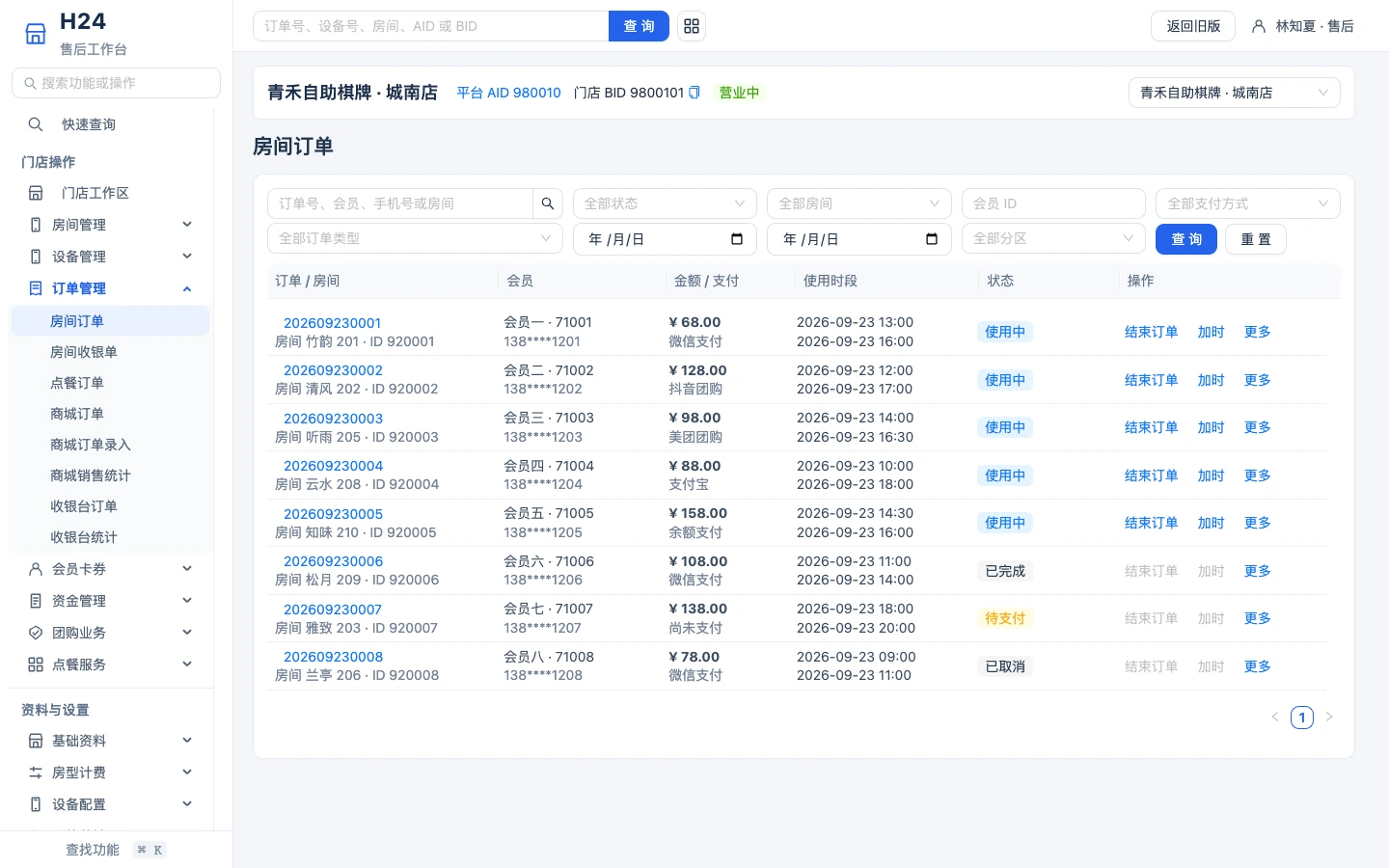Open order link 202609230001
The width and height of the screenshot is (1389, 868).
click(332, 323)
